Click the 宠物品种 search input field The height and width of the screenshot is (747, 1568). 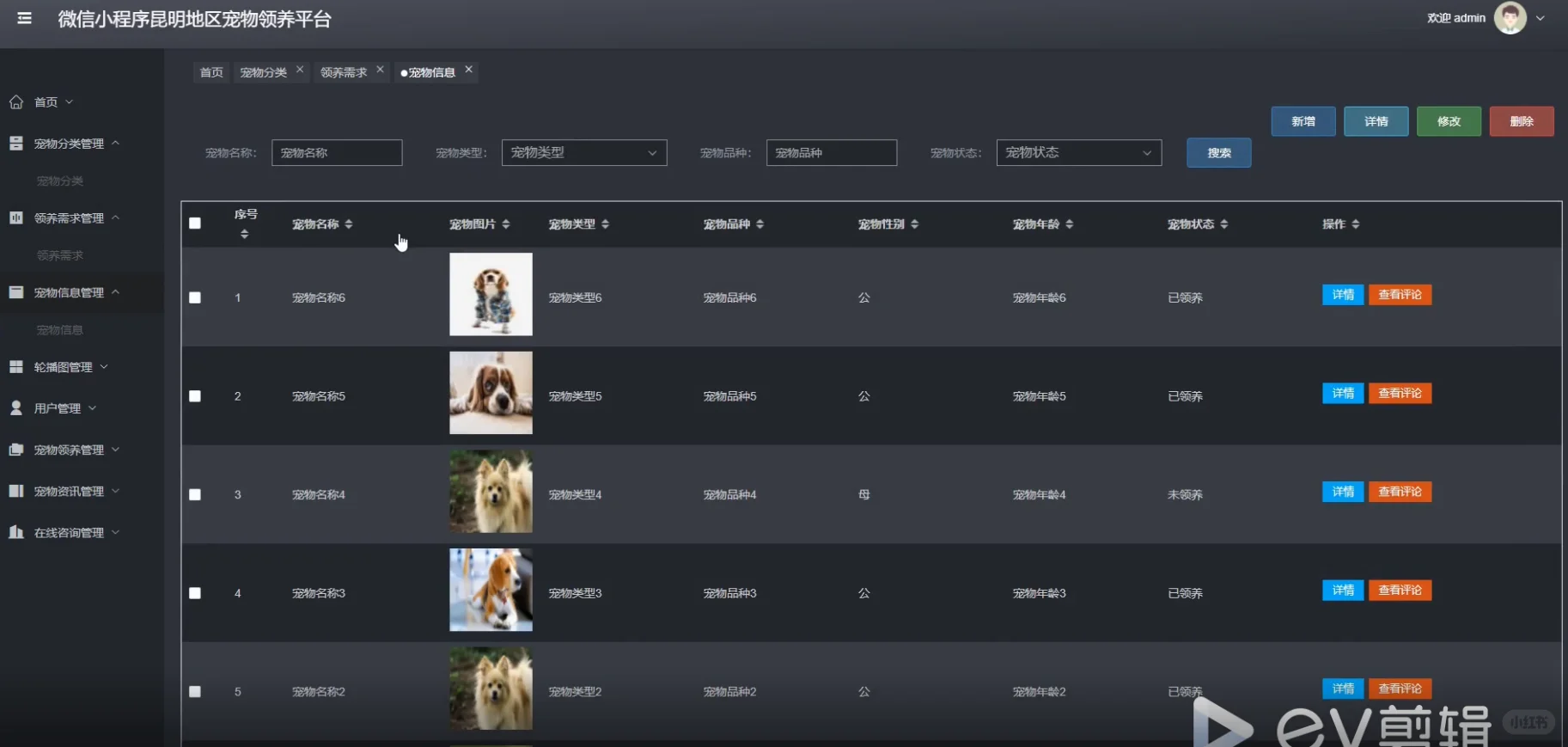click(x=832, y=153)
